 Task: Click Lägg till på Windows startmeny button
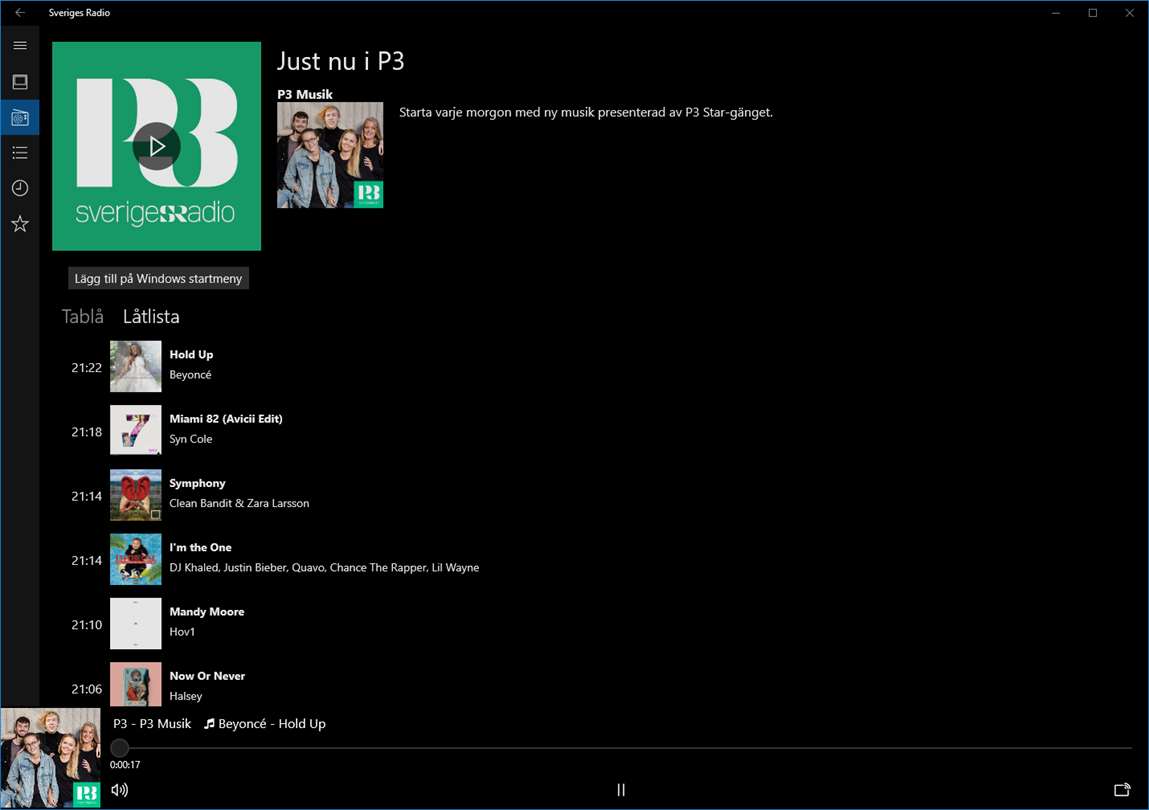pos(158,279)
